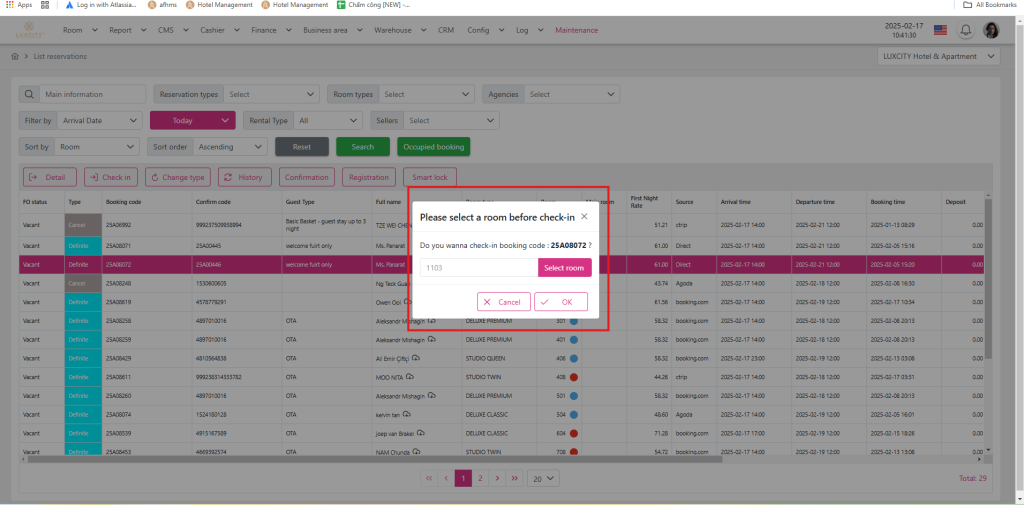
Task: Confirm check-in with the OK button
Action: coord(561,302)
